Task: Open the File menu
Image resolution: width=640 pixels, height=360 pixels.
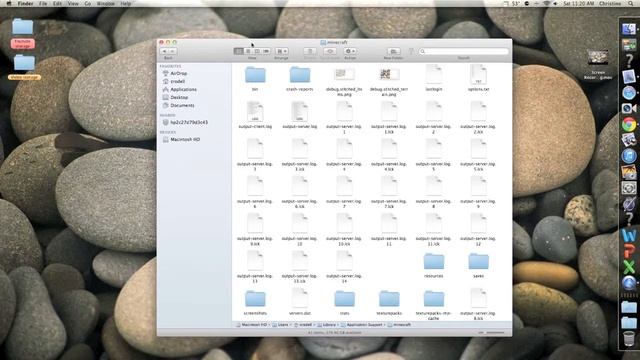Action: click(43, 3)
